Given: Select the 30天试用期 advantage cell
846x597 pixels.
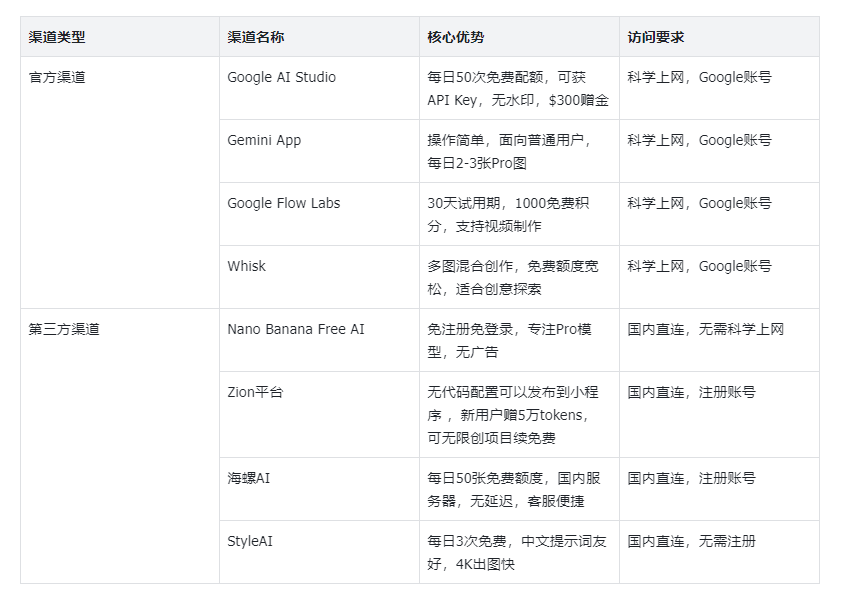Looking at the screenshot, I should [520, 214].
